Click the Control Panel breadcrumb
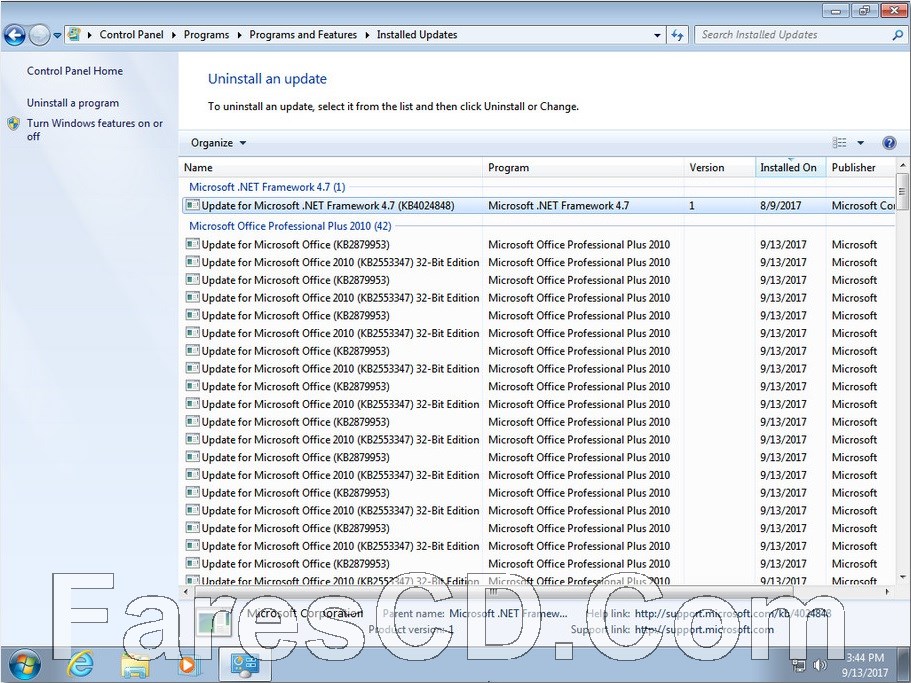This screenshot has height=683, width=911. [131, 34]
